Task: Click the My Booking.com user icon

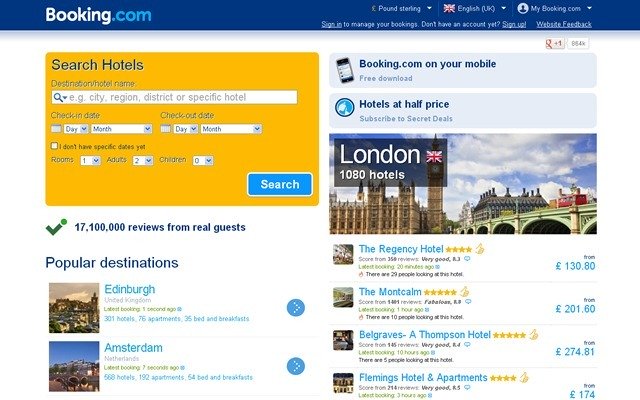Action: 522,8
